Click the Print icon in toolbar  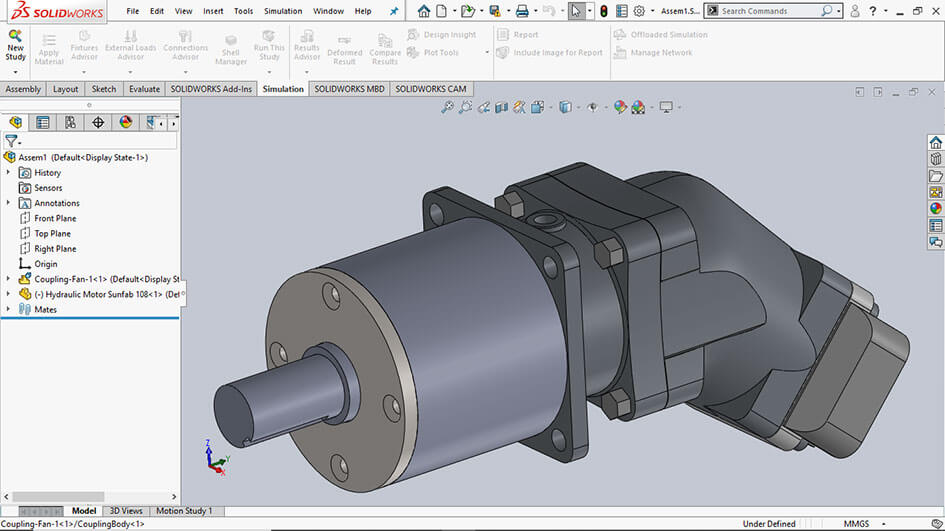522,11
